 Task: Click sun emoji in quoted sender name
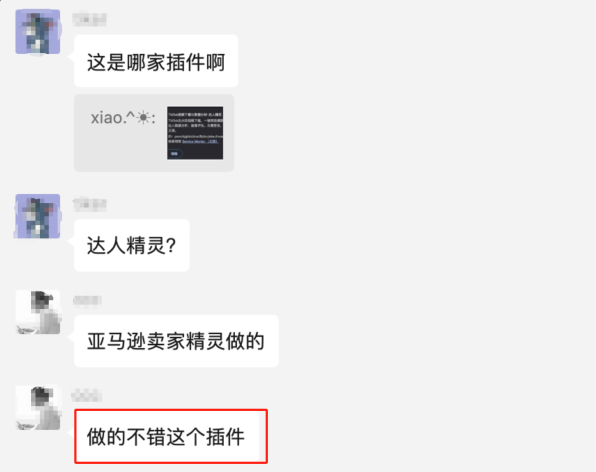(x=143, y=118)
